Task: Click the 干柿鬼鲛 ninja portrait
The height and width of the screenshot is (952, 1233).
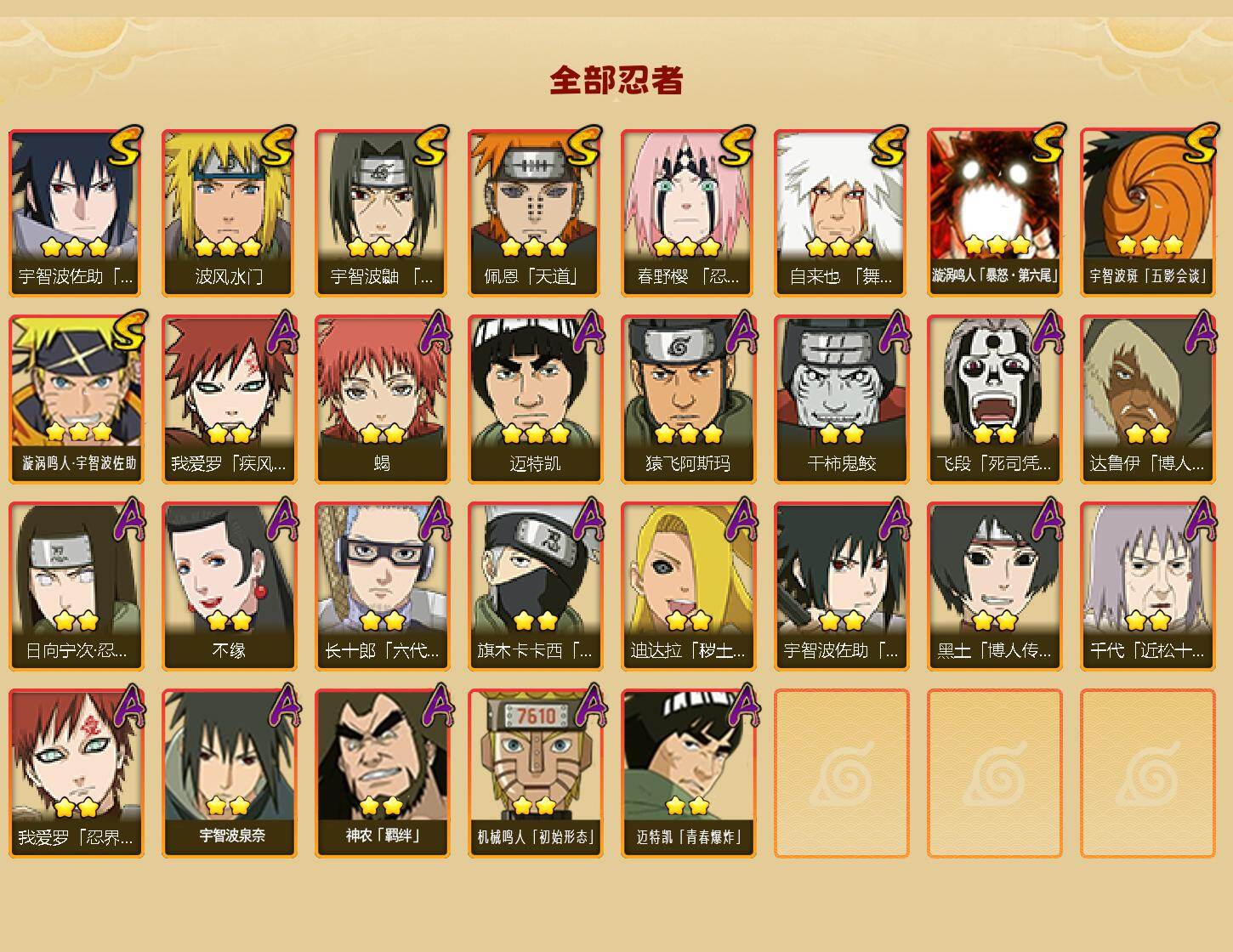Action: pyautogui.click(x=841, y=399)
